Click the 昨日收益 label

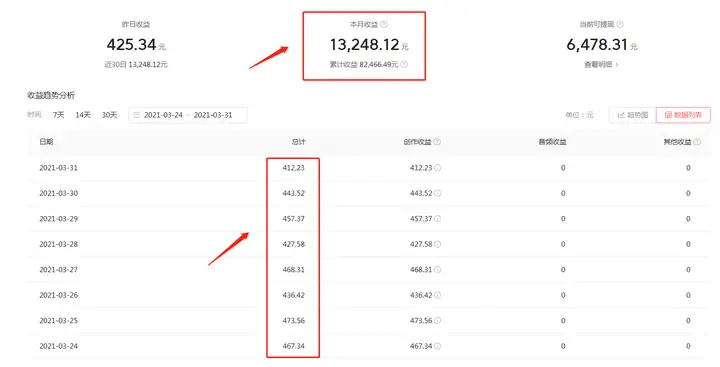click(136, 24)
